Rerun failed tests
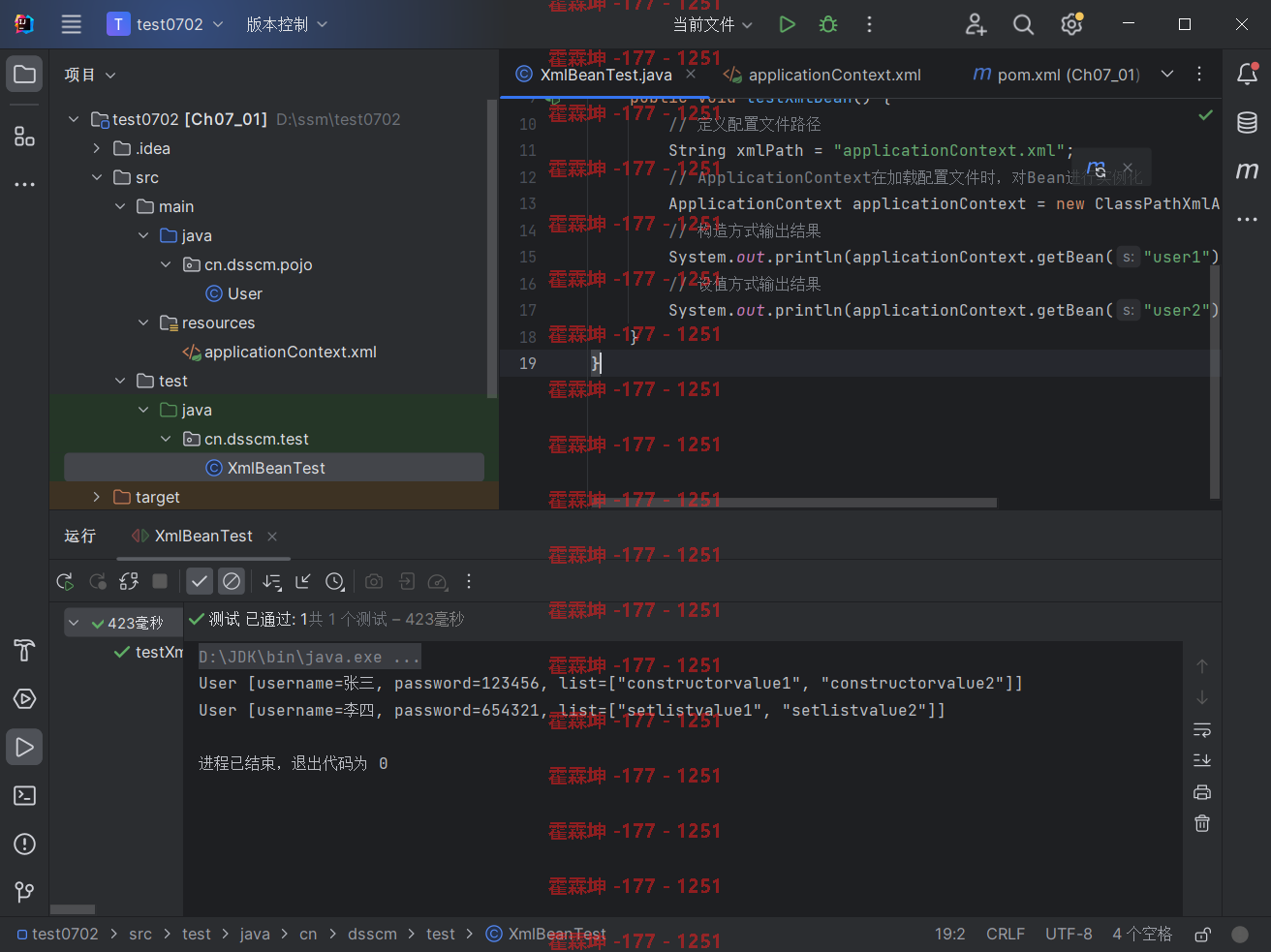1271x952 pixels. pos(98,581)
